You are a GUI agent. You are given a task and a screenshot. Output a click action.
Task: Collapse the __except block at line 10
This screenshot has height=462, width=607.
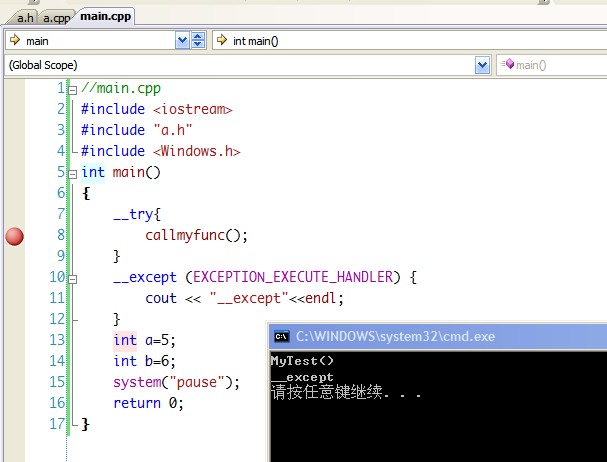point(72,279)
